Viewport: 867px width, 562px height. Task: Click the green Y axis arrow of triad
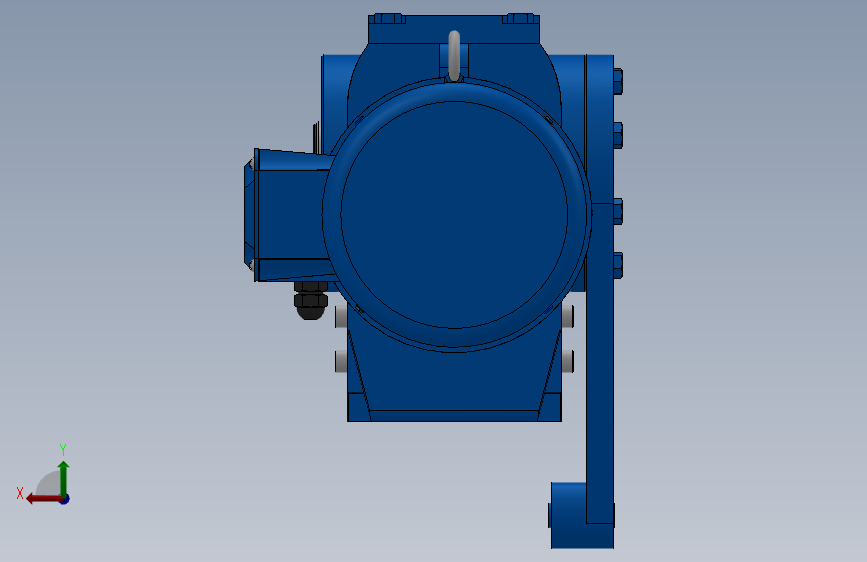64,478
